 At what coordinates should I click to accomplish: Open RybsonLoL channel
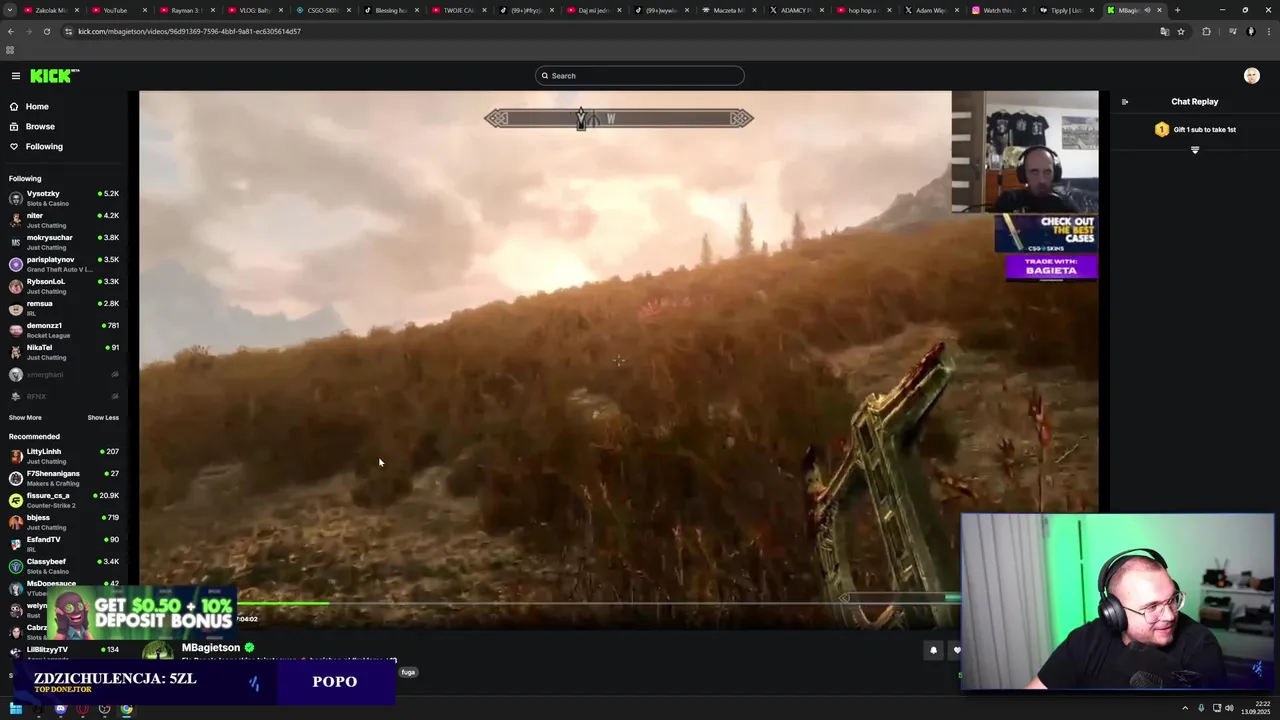pos(64,286)
